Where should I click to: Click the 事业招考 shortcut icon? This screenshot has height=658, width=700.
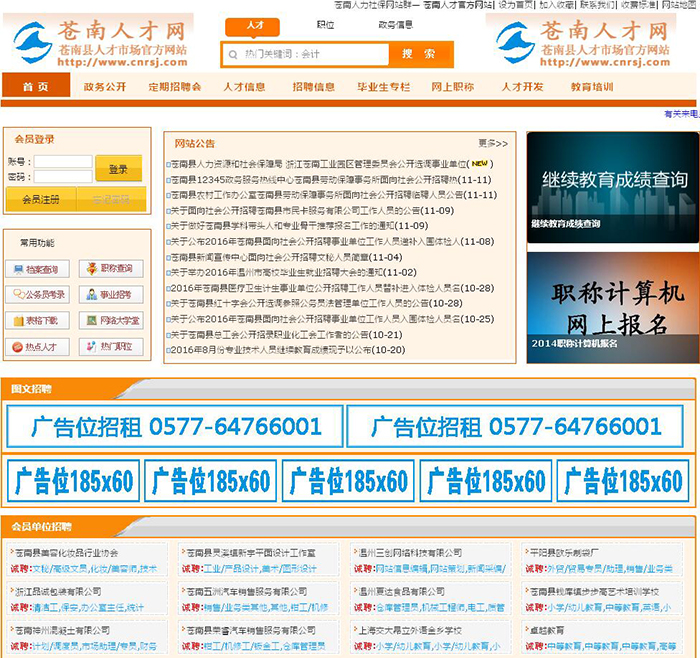(111, 295)
